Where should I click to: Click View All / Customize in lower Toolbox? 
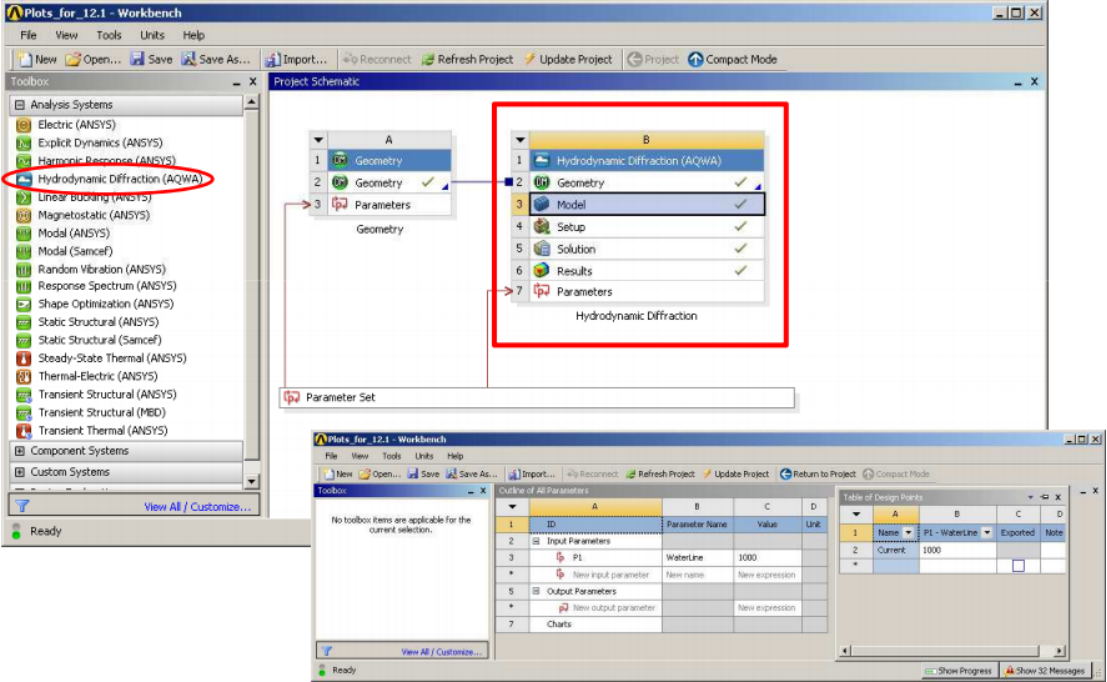[441, 652]
